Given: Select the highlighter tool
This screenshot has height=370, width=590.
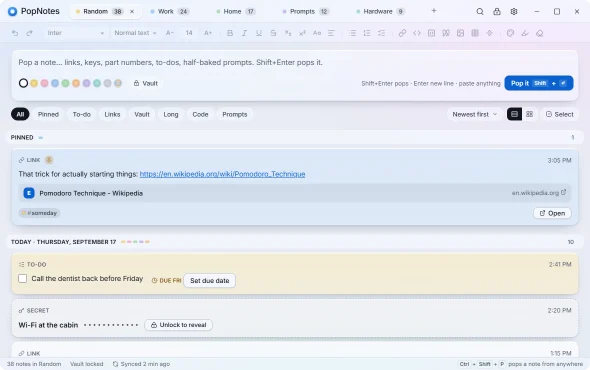Looking at the screenshot, I should pyautogui.click(x=525, y=33).
